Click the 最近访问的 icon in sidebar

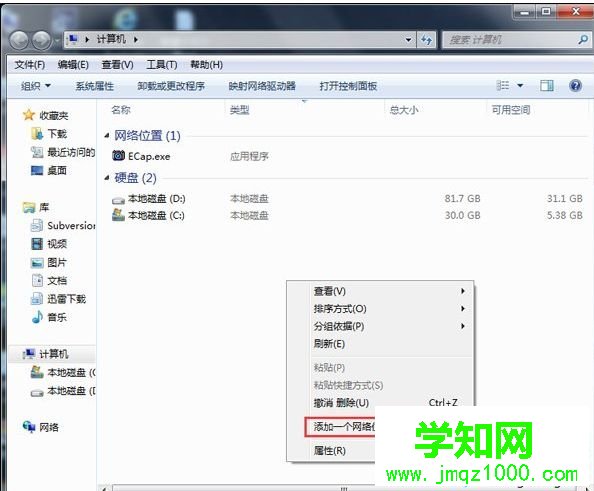(x=37, y=152)
